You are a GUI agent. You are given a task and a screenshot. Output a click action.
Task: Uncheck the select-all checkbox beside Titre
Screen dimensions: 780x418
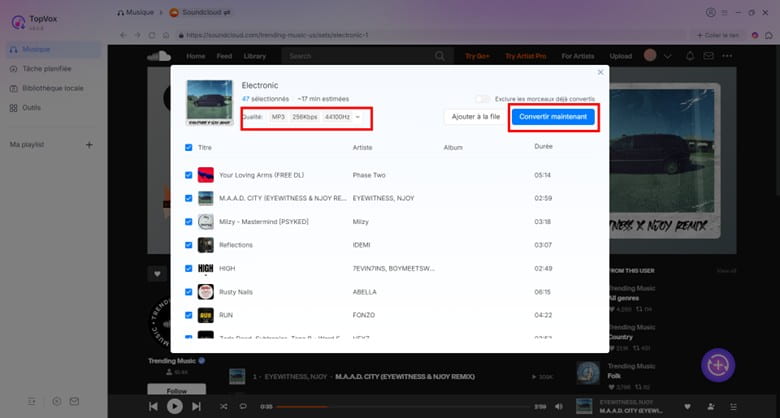coord(189,147)
